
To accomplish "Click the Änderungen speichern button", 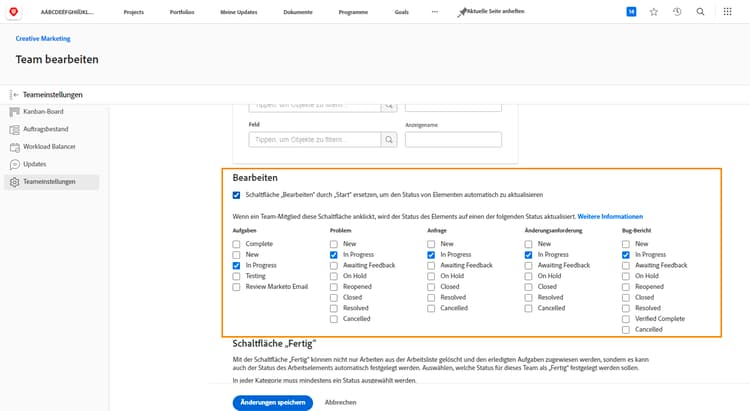I will point(273,403).
